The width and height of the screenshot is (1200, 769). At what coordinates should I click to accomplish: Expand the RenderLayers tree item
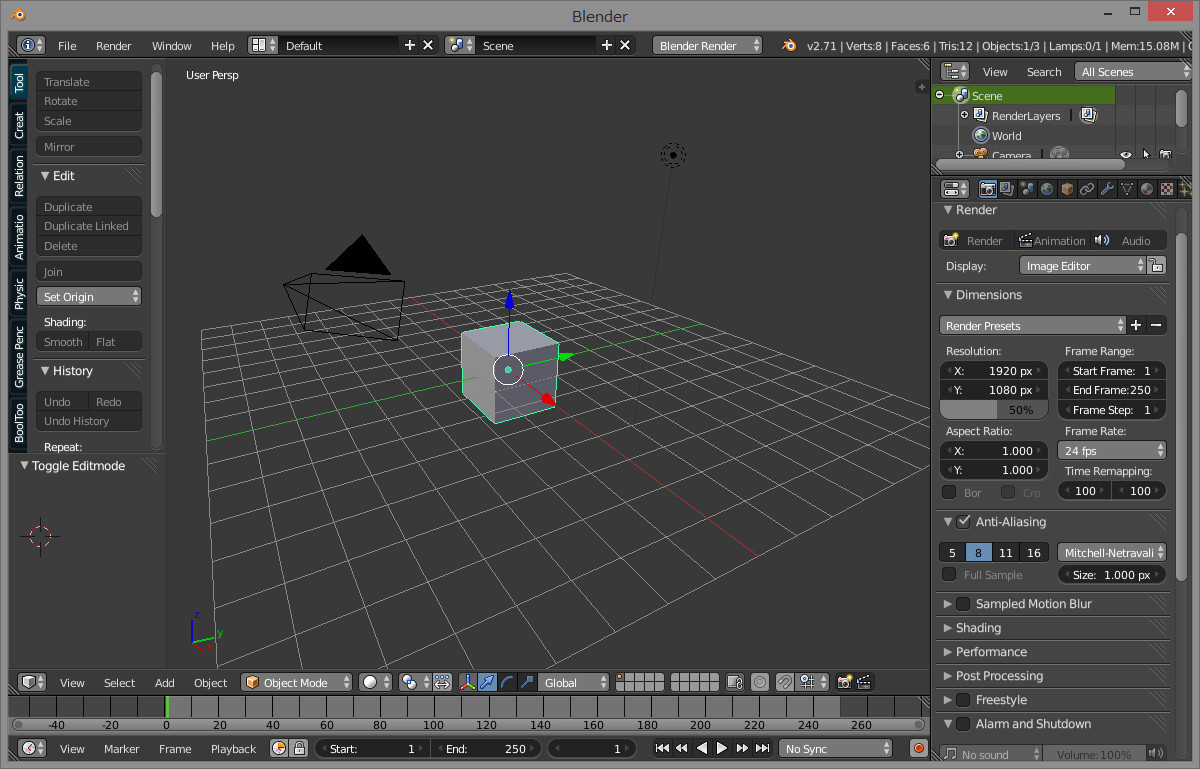tap(964, 115)
